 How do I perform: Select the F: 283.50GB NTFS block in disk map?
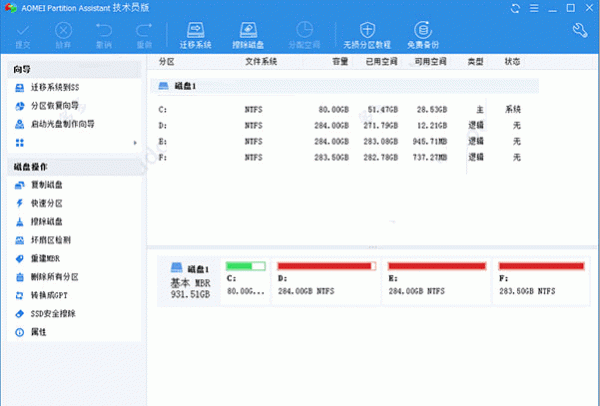click(541, 281)
